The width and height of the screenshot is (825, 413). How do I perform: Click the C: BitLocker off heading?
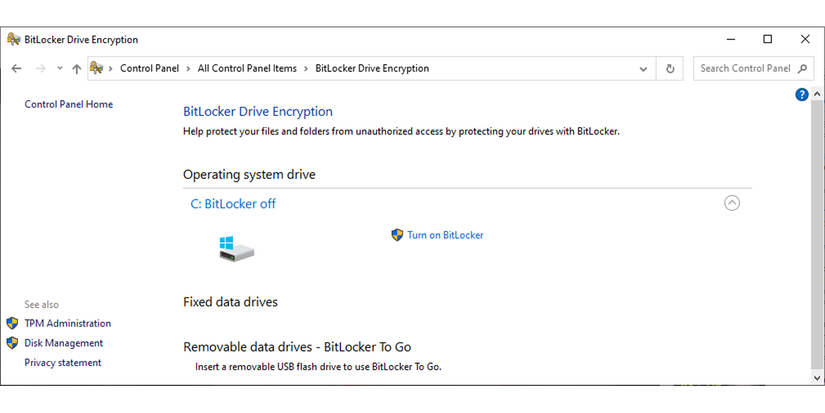point(233,204)
